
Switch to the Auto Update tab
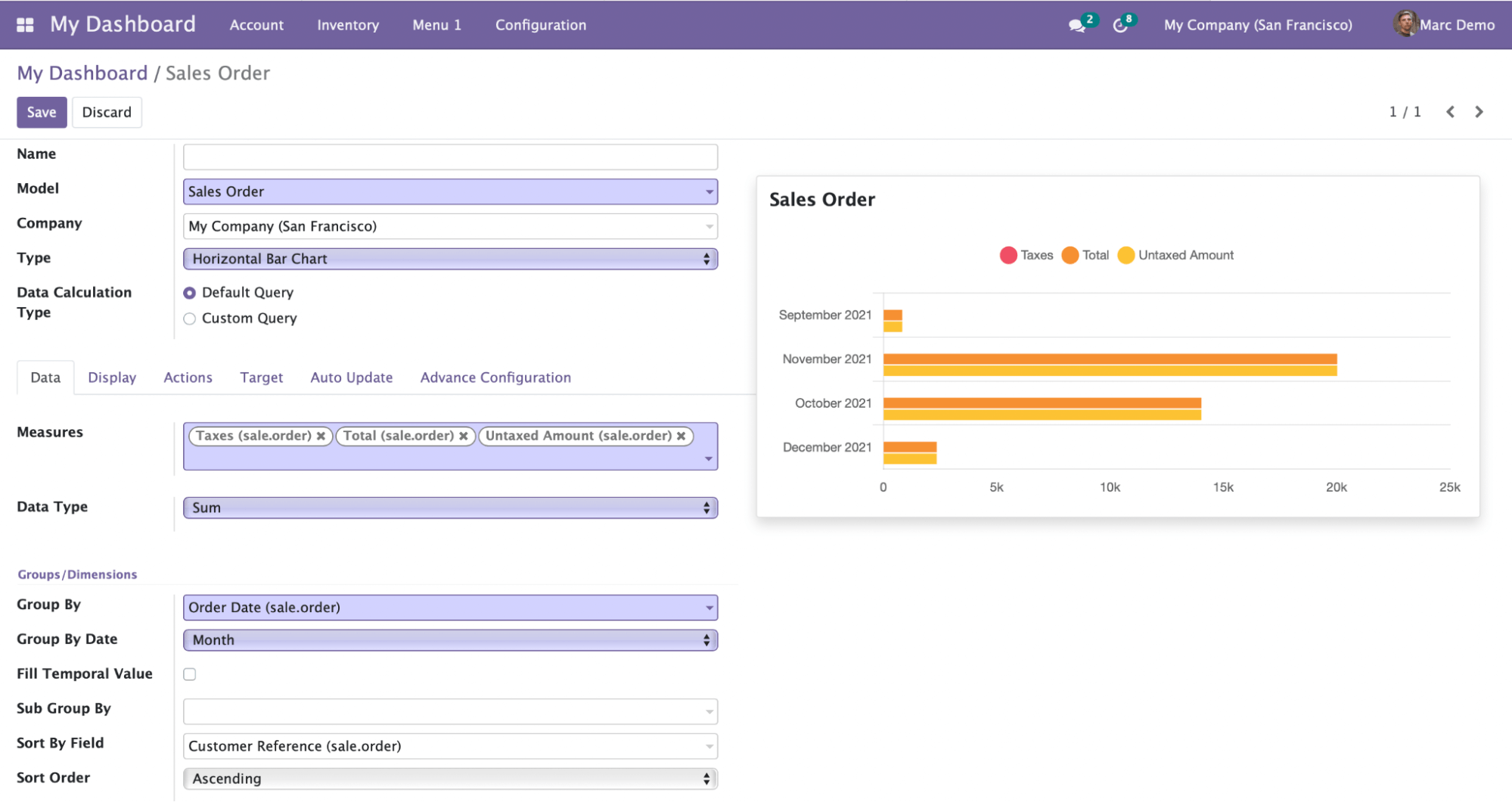tap(351, 378)
